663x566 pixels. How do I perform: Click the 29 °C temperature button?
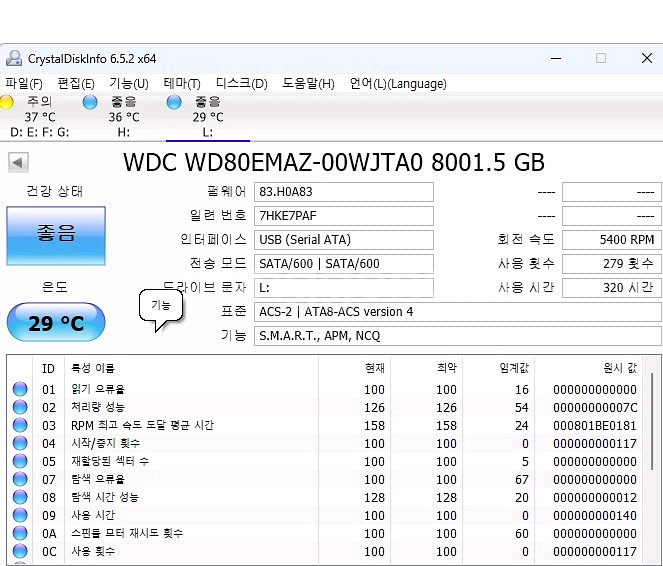point(56,323)
